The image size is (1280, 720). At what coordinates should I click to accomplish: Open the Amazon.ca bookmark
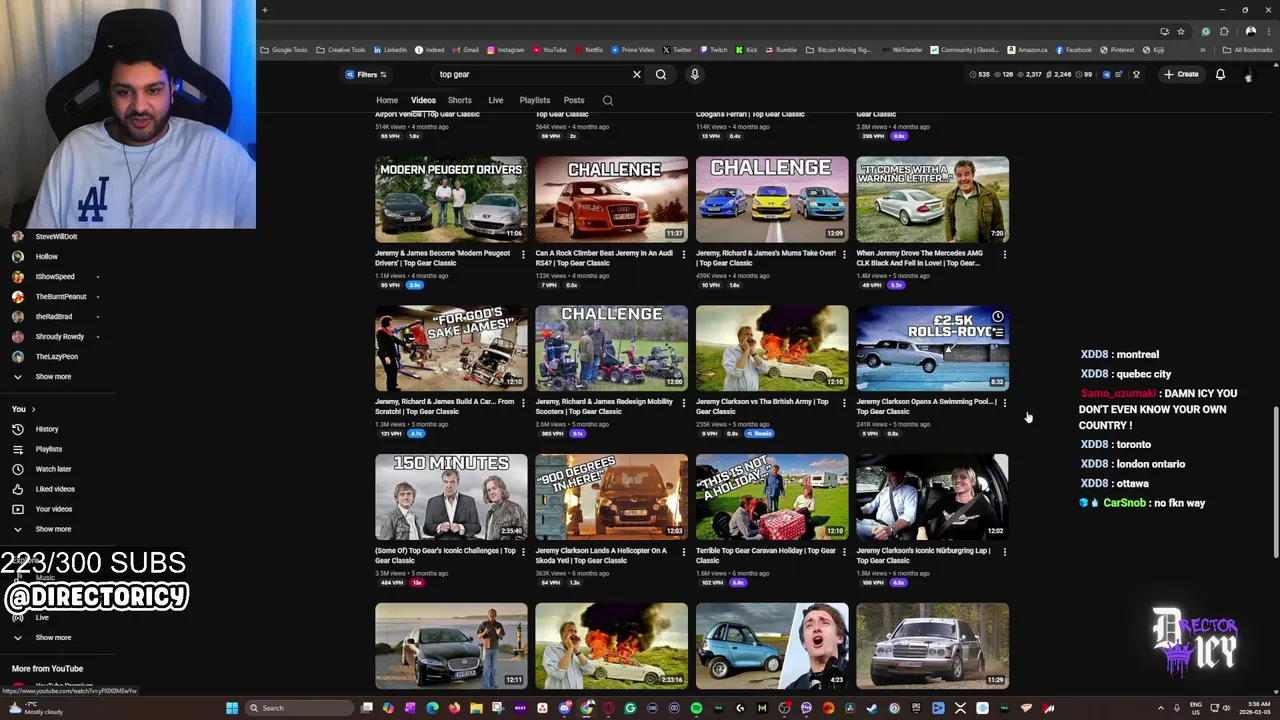pyautogui.click(x=1028, y=50)
